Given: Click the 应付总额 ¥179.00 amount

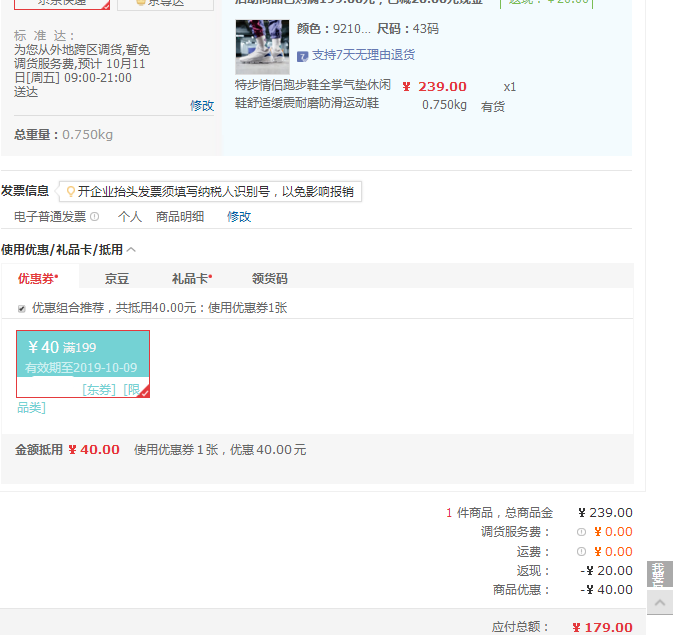Looking at the screenshot, I should coord(602,627).
